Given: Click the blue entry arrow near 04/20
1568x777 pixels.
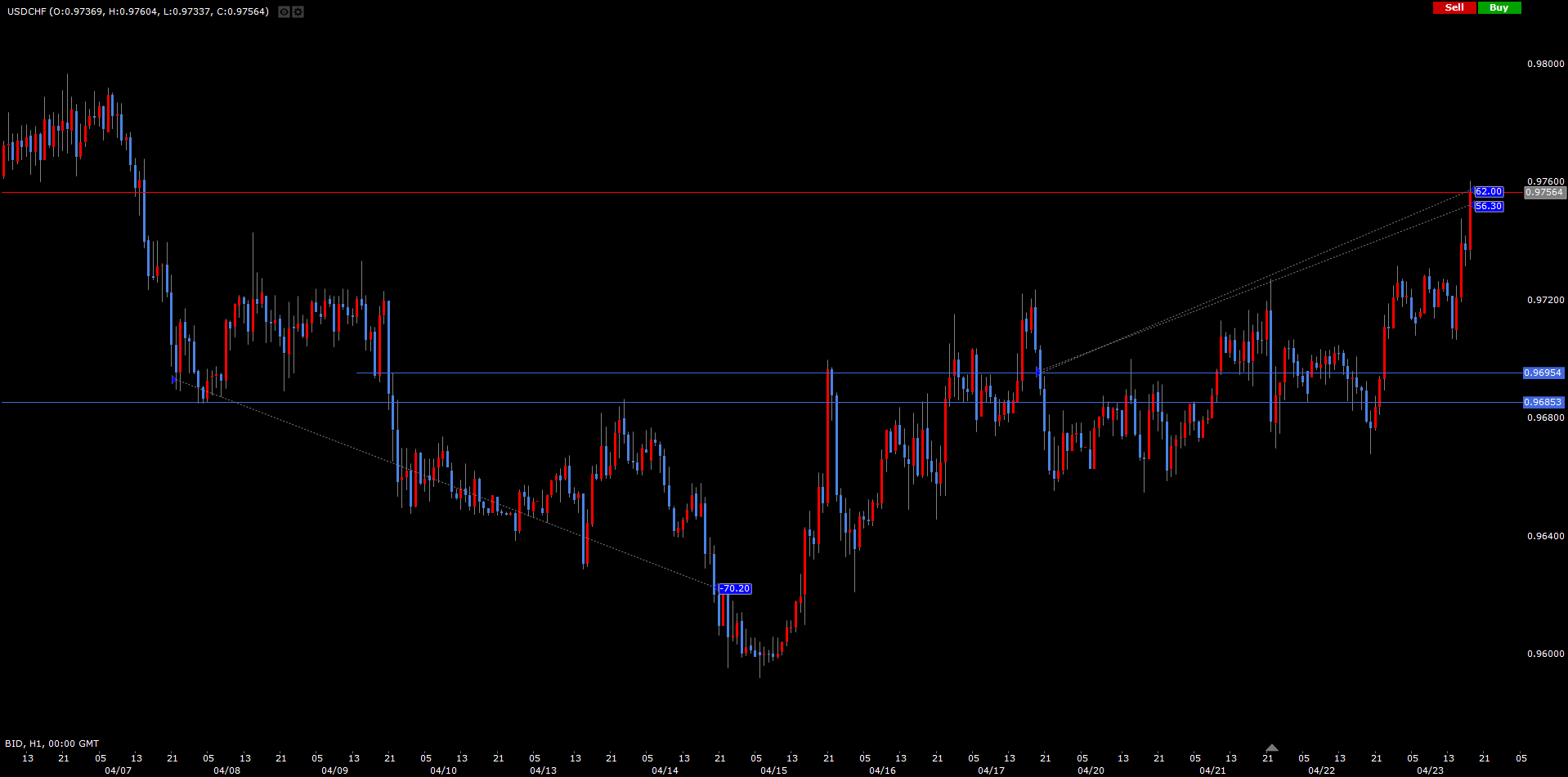Looking at the screenshot, I should point(1038,372).
